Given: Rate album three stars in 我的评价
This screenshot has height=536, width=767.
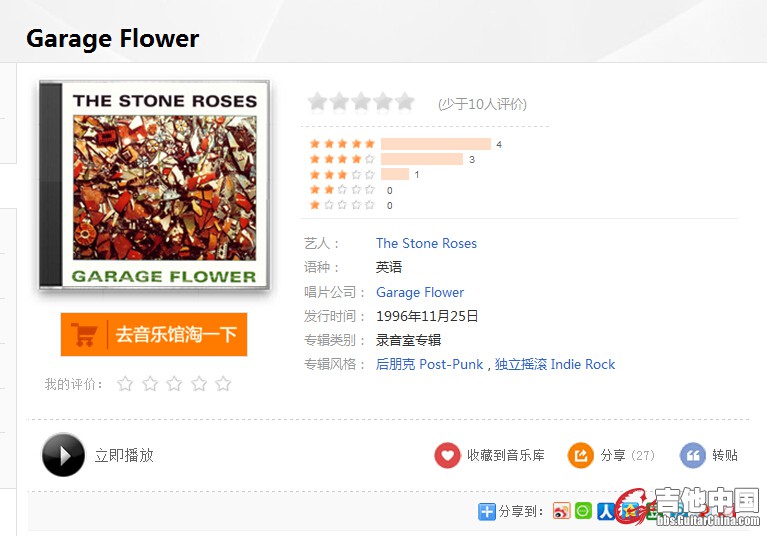Looking at the screenshot, I should [174, 384].
